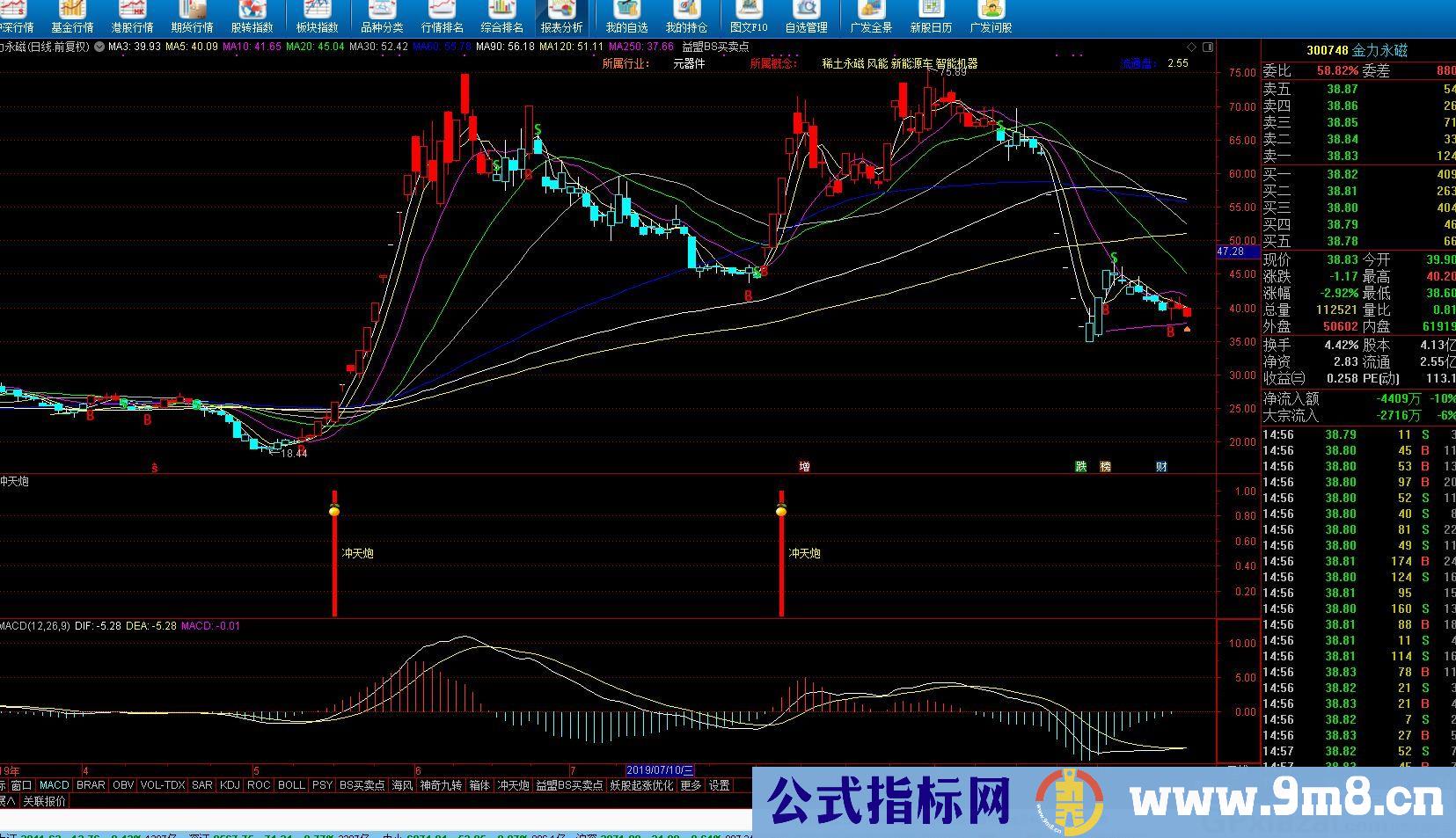
Task: Open 板块指数 from the toolbar
Action: pos(317,17)
